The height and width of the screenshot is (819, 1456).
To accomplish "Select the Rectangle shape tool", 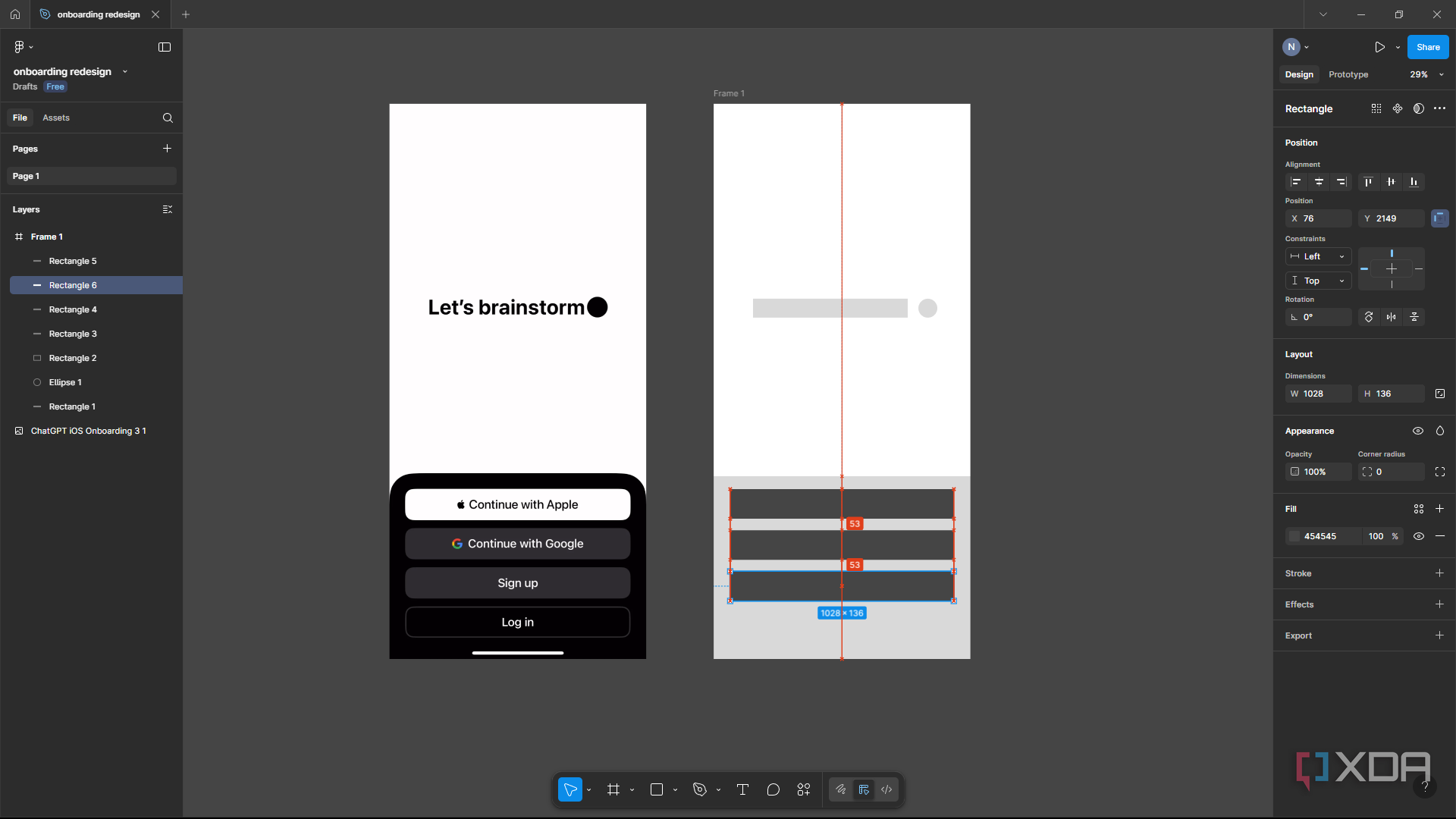I will (657, 789).
